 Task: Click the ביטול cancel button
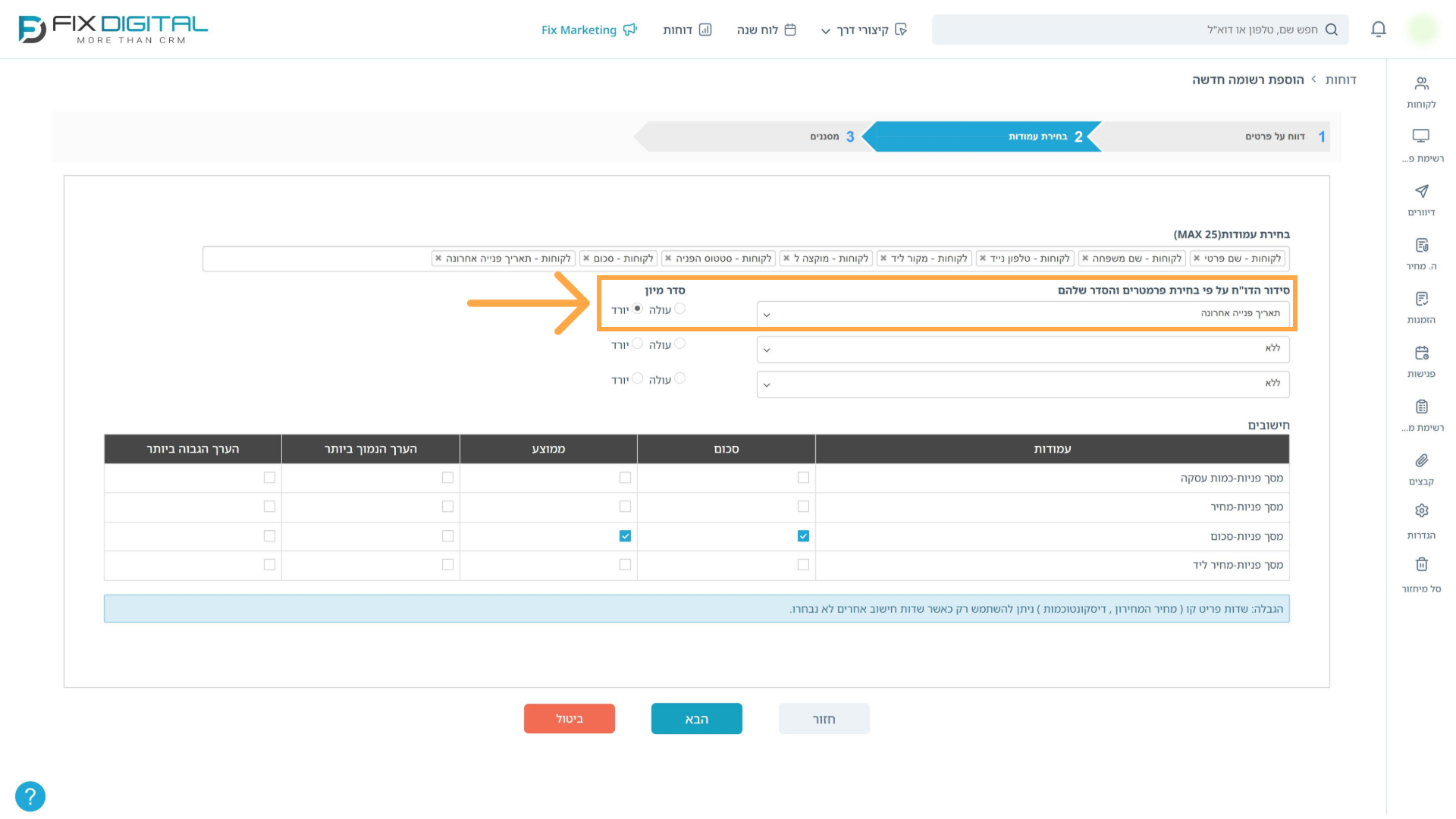pos(569,719)
